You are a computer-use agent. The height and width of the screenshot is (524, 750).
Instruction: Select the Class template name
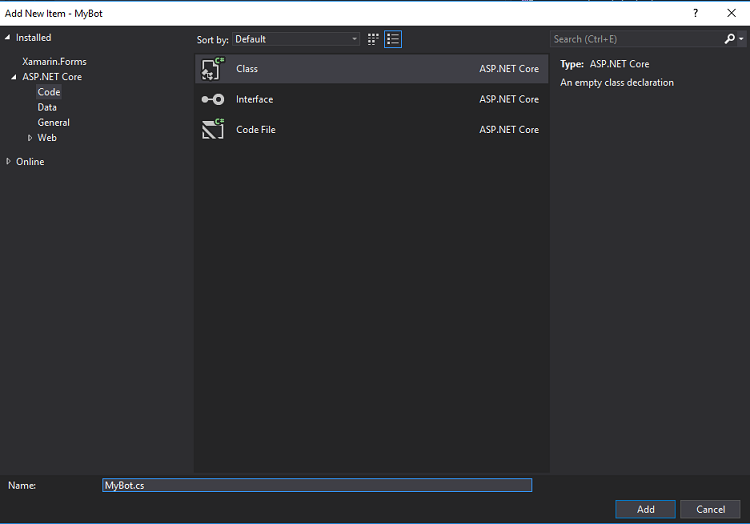(x=247, y=68)
